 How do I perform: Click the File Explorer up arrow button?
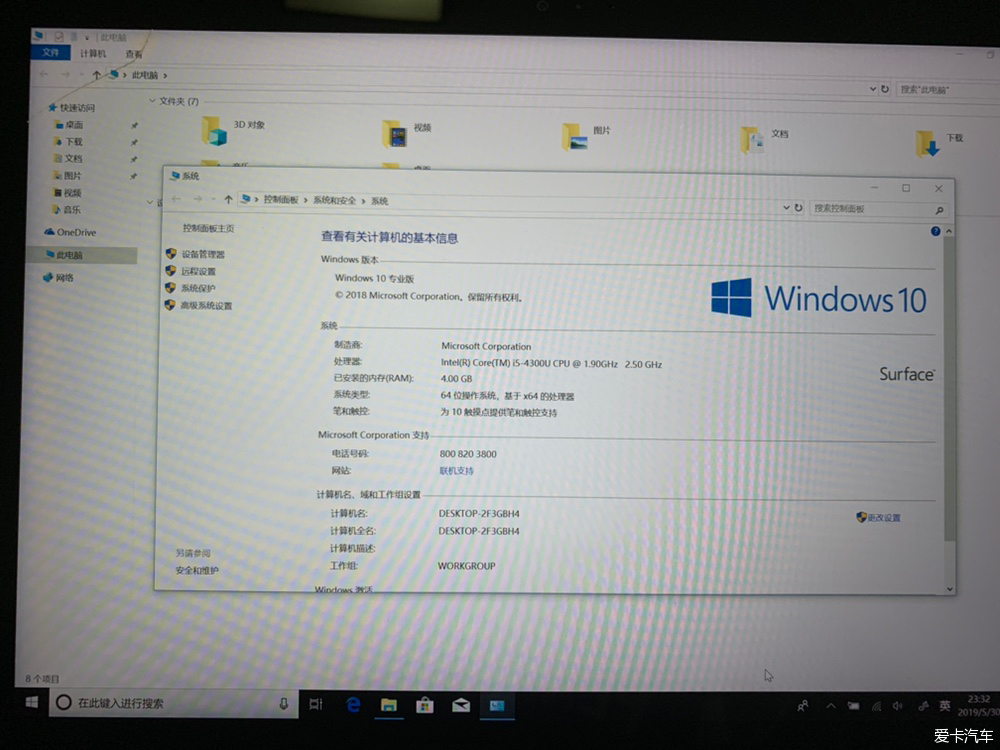96,75
